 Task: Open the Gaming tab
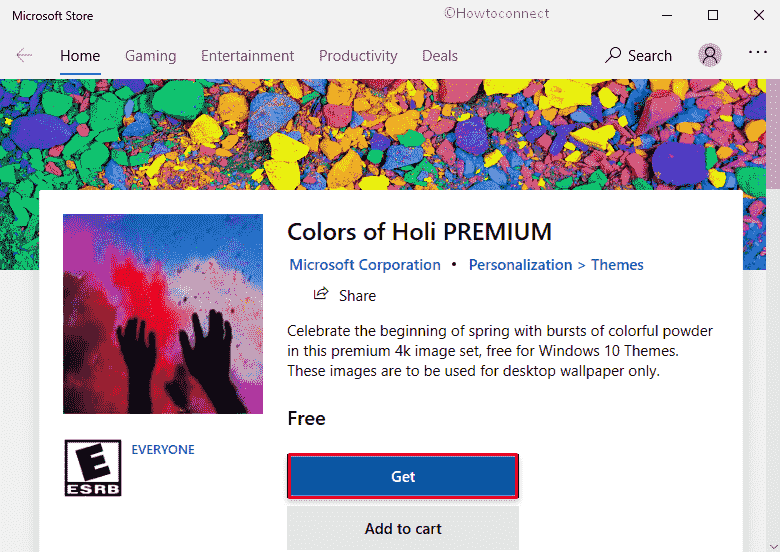pyautogui.click(x=150, y=56)
